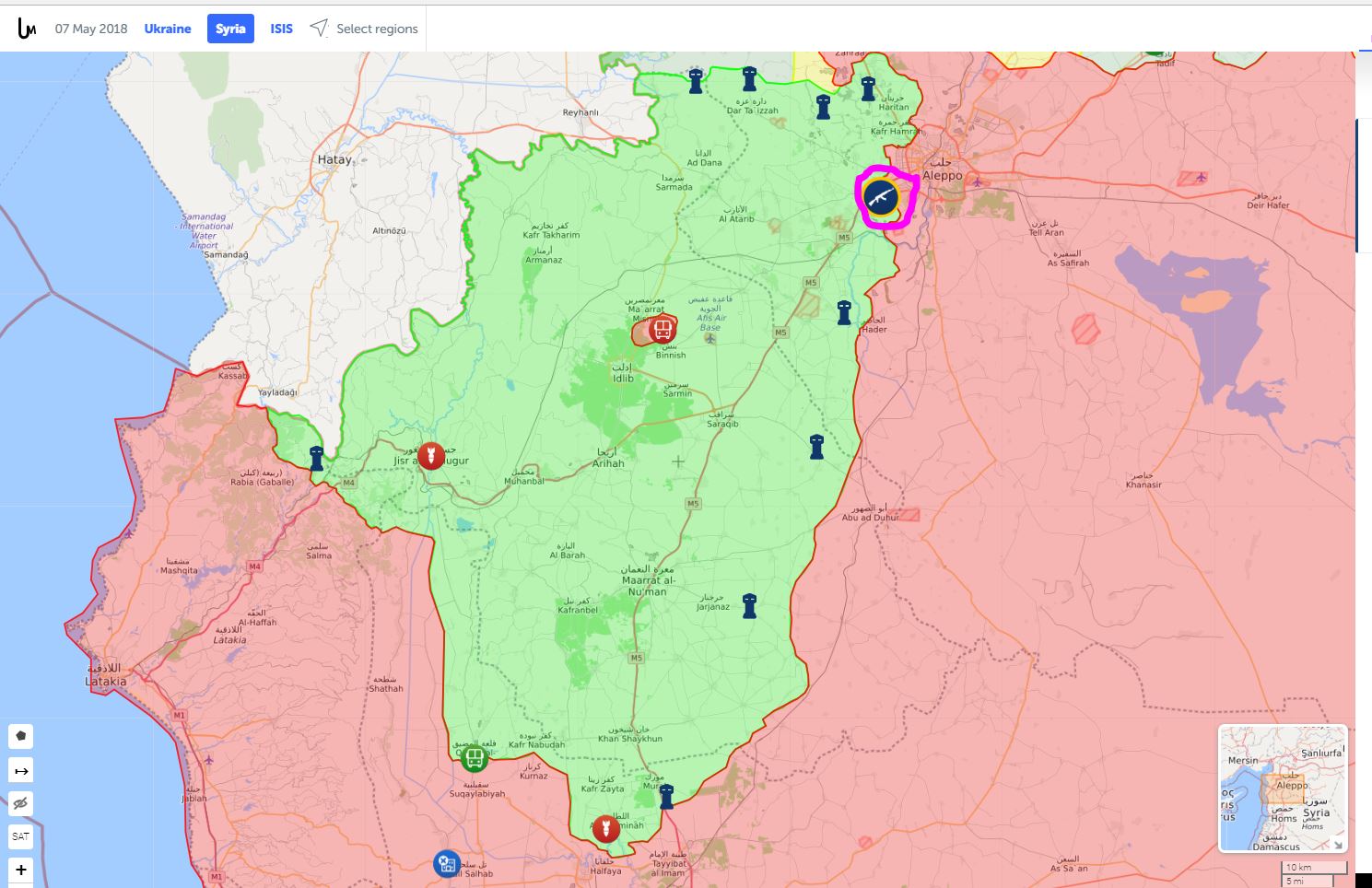The height and width of the screenshot is (888, 1372).
Task: Open the red bus marker near Binnish
Action: [x=662, y=329]
